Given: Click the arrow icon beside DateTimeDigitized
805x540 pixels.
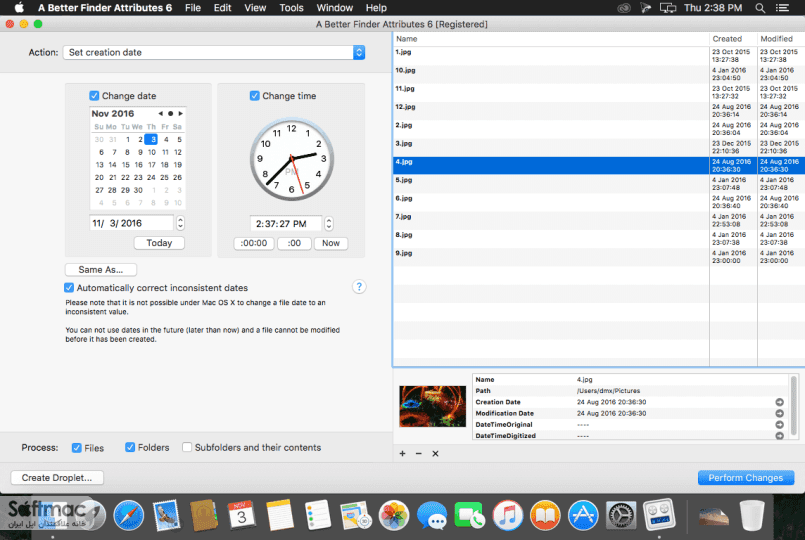Looking at the screenshot, I should point(779,435).
